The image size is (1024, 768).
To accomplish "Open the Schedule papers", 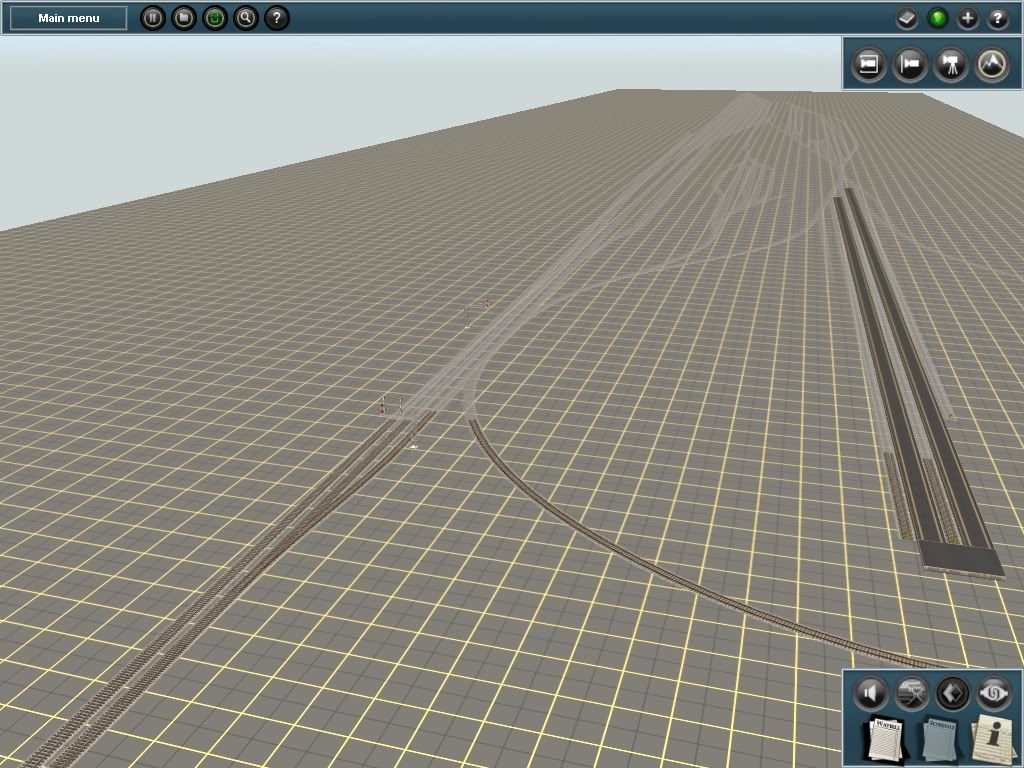I will (939, 739).
